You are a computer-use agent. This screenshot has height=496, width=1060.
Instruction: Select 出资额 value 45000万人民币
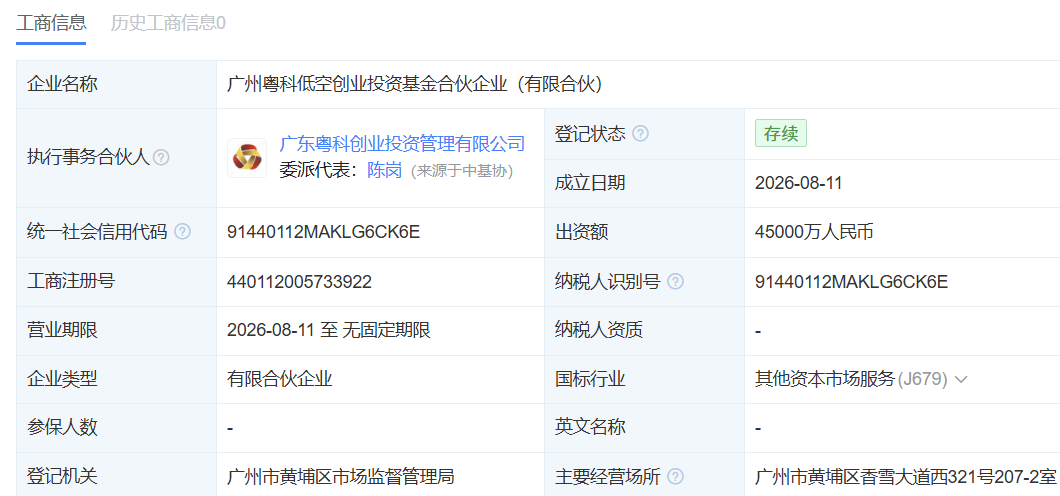click(x=815, y=232)
